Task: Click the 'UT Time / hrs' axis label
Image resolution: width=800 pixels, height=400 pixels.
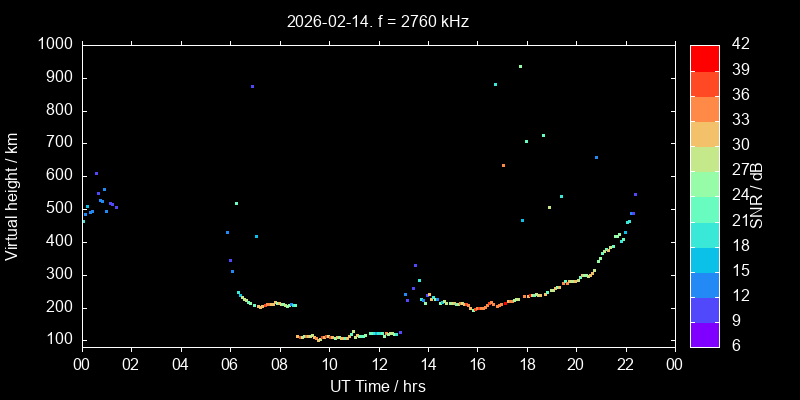Action: point(378,385)
